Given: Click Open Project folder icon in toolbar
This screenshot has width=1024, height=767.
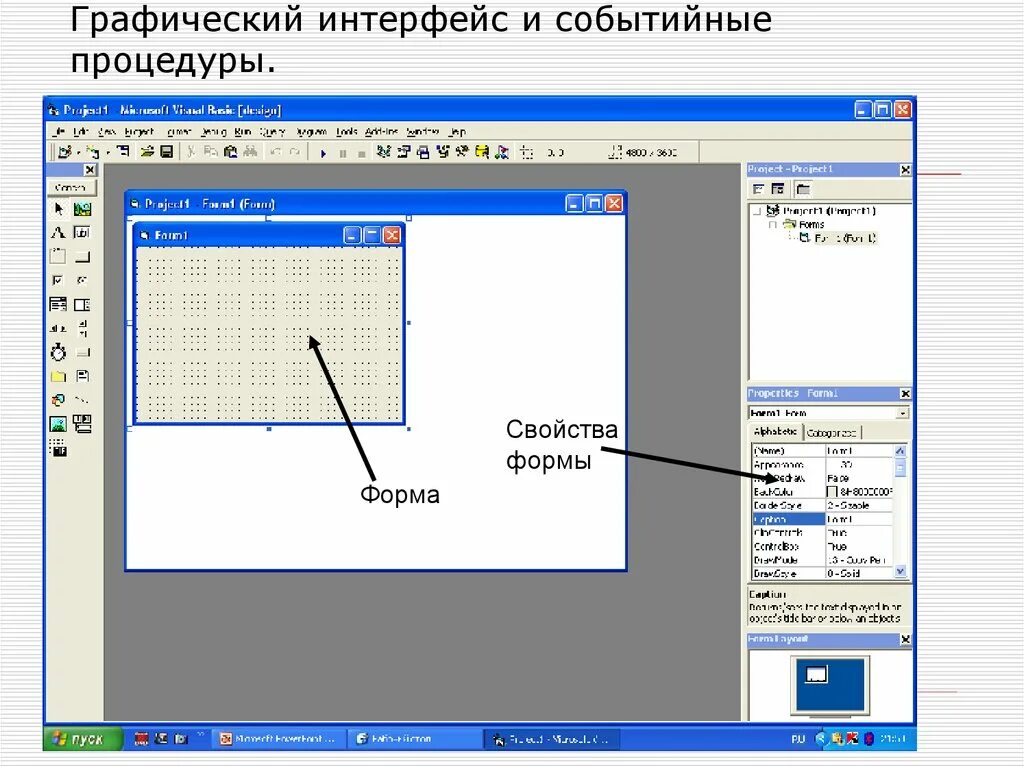Looking at the screenshot, I should pos(148,152).
